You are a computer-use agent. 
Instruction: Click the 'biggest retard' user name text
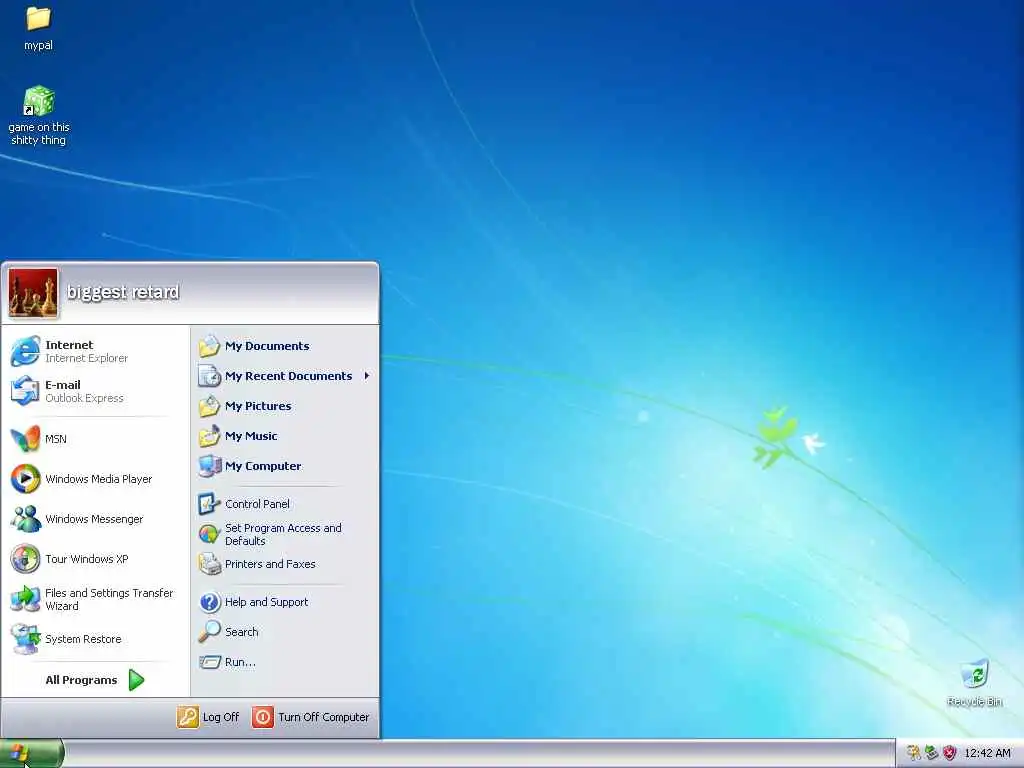click(x=123, y=292)
